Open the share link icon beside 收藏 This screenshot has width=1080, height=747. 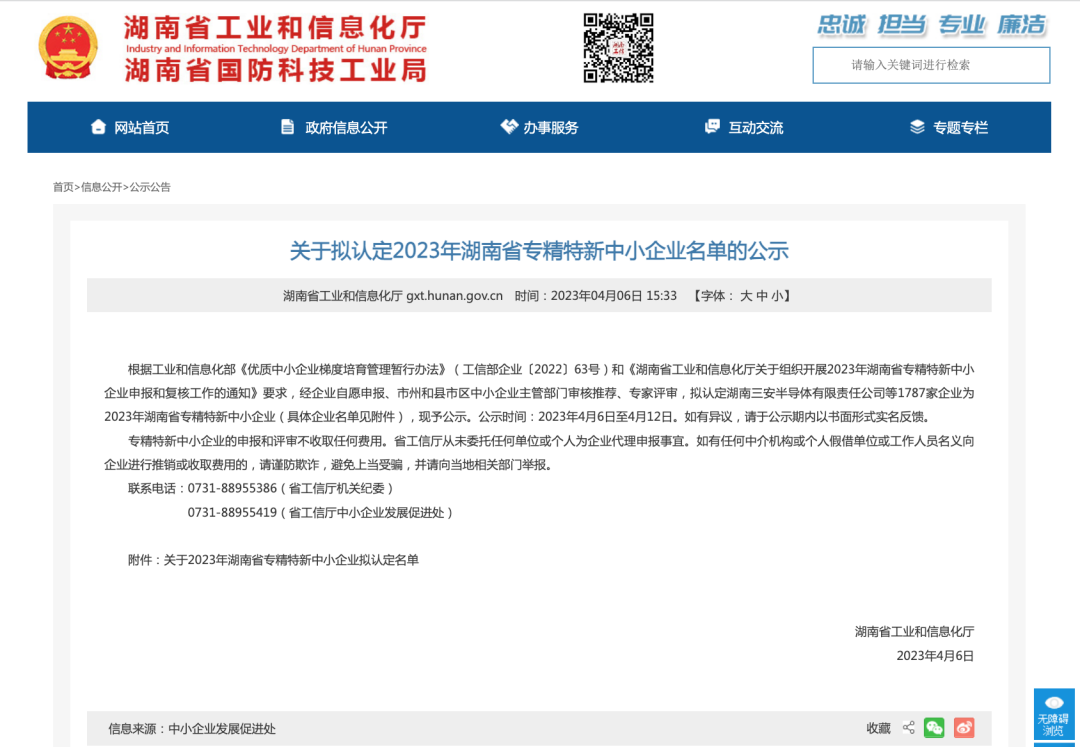908,727
